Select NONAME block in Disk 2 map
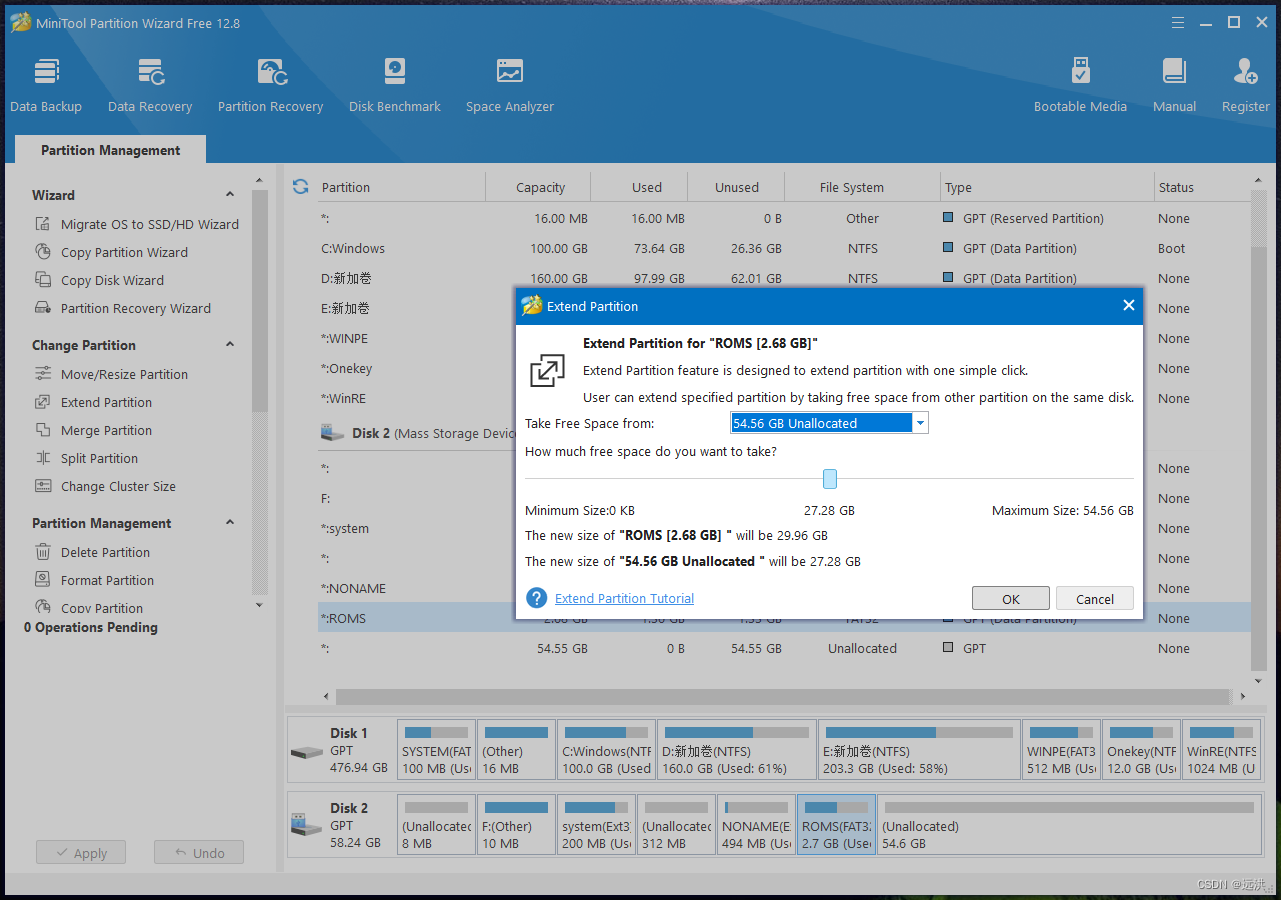The height and width of the screenshot is (900, 1281). click(x=756, y=825)
